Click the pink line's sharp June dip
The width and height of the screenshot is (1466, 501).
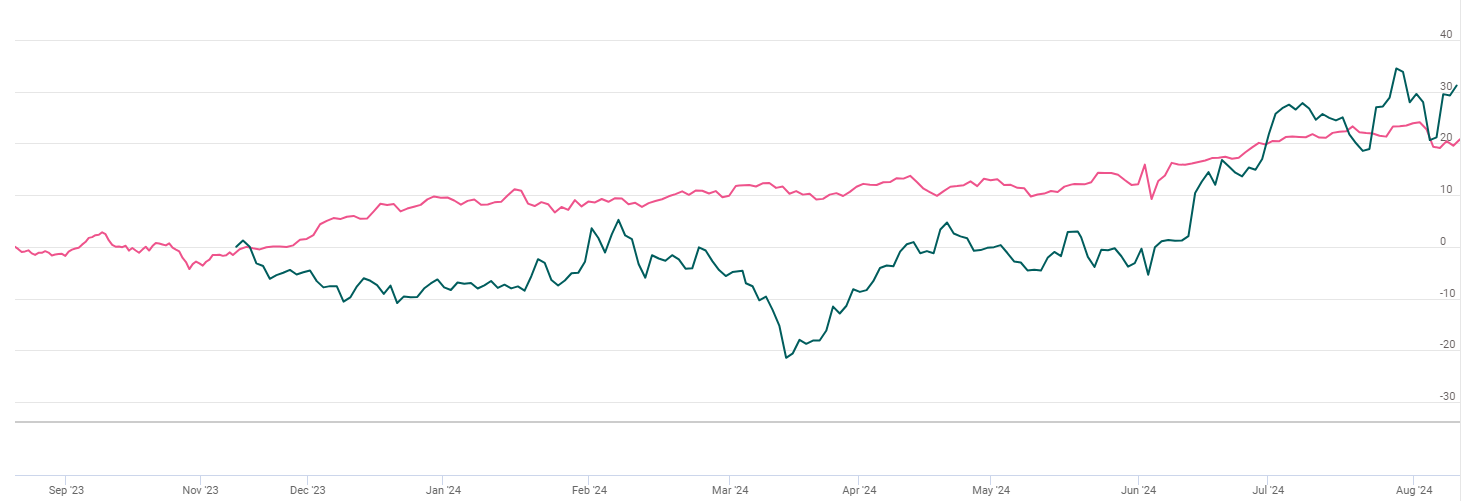click(x=1152, y=199)
